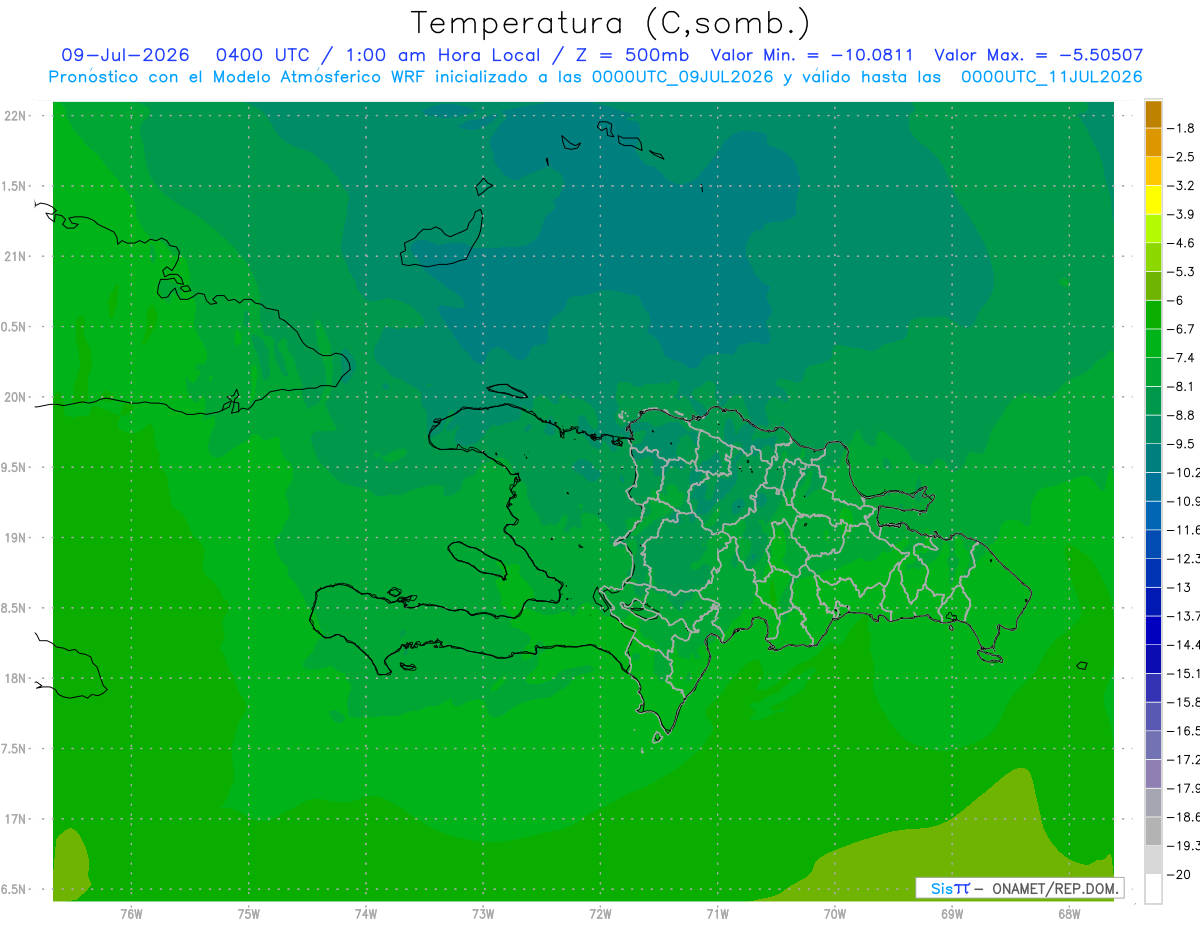Click the "17N" latitude axis label
This screenshot has width=1200, height=927.
pyautogui.click(x=16, y=819)
